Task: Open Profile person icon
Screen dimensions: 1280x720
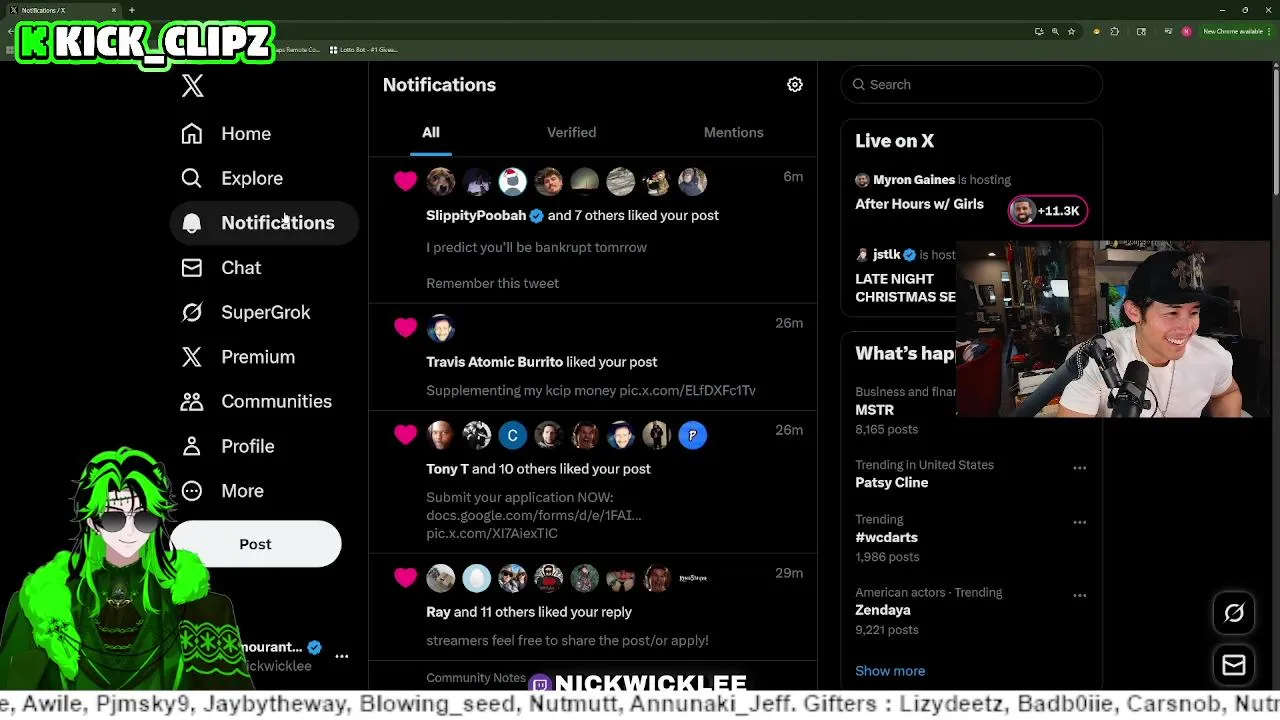Action: coord(191,446)
